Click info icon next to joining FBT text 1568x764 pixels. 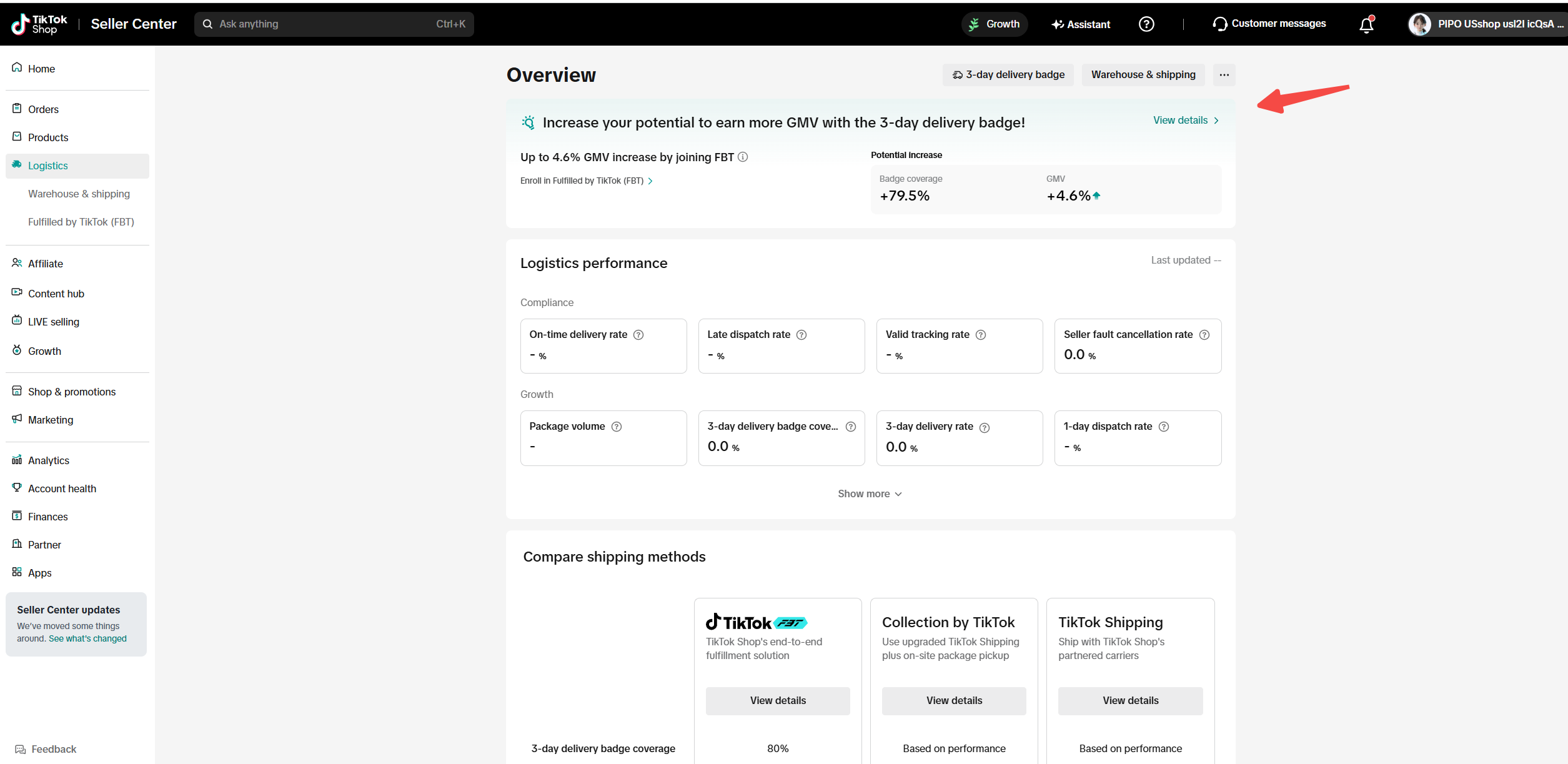coord(743,157)
